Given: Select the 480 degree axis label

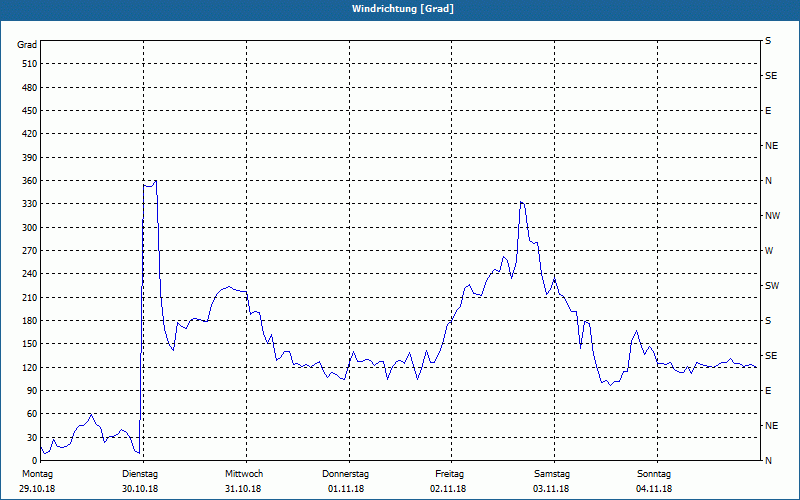Looking at the screenshot, I should click(30, 88).
